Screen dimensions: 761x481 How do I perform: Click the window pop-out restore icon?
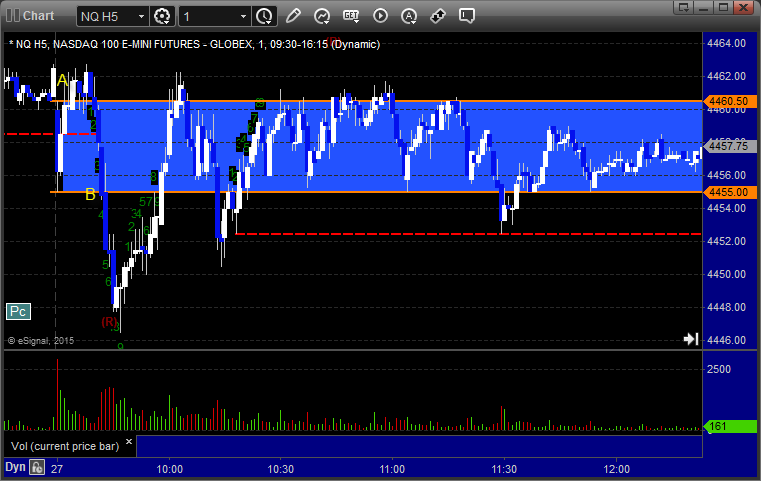point(684,7)
